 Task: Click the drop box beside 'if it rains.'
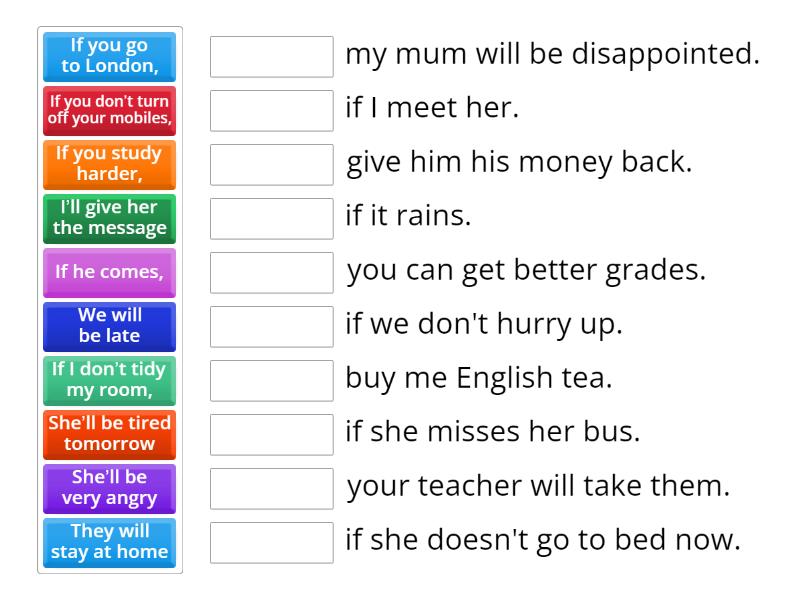[x=272, y=219]
